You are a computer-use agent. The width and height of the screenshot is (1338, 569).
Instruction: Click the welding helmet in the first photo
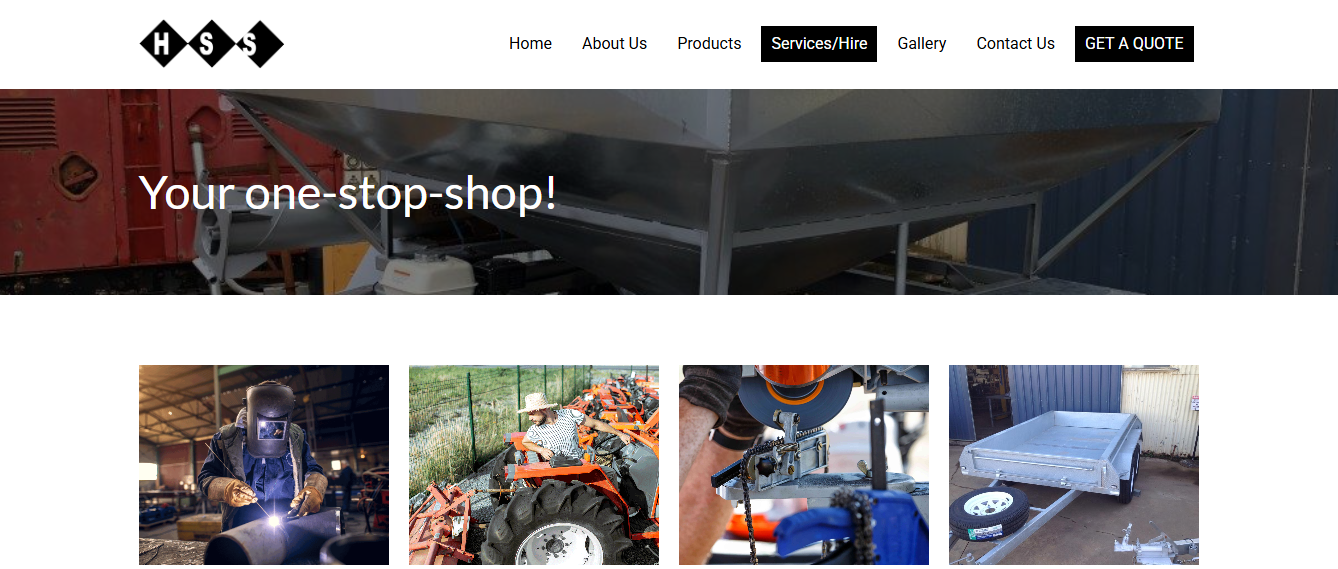pos(268,414)
